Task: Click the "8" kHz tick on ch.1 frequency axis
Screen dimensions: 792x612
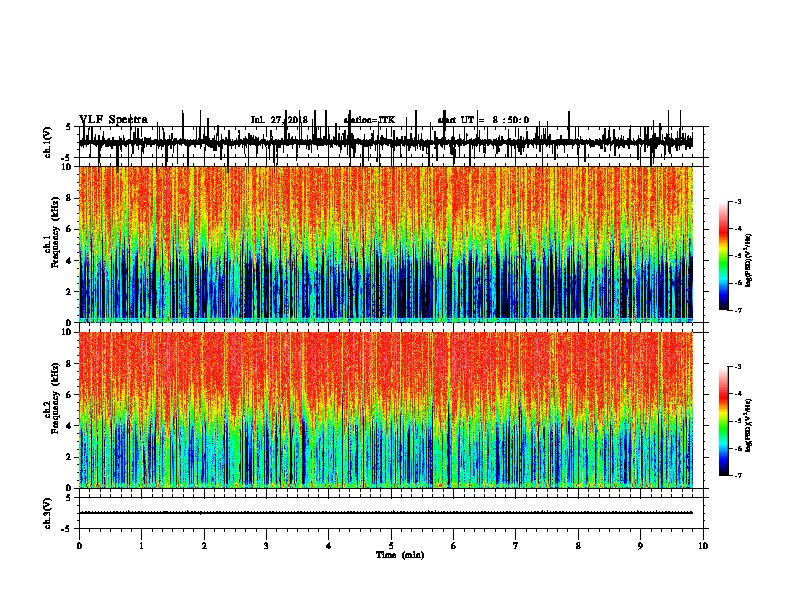Action: click(70, 198)
